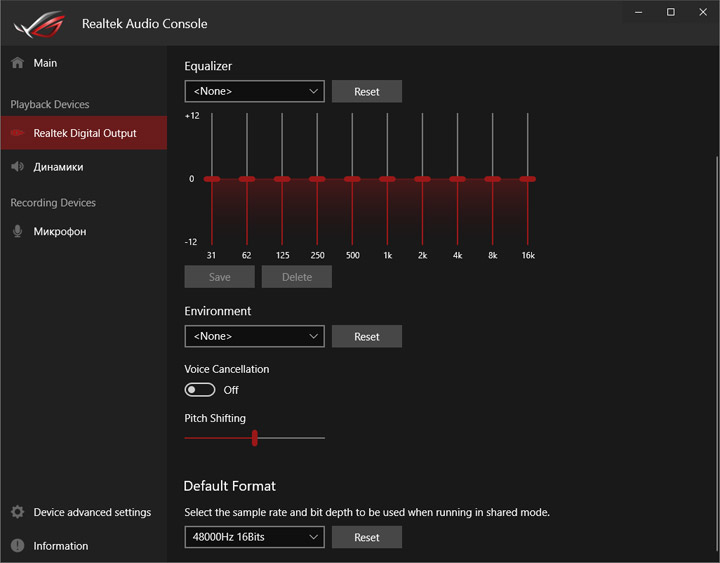
Task: Click the ROG logo in title bar
Action: click(x=39, y=24)
